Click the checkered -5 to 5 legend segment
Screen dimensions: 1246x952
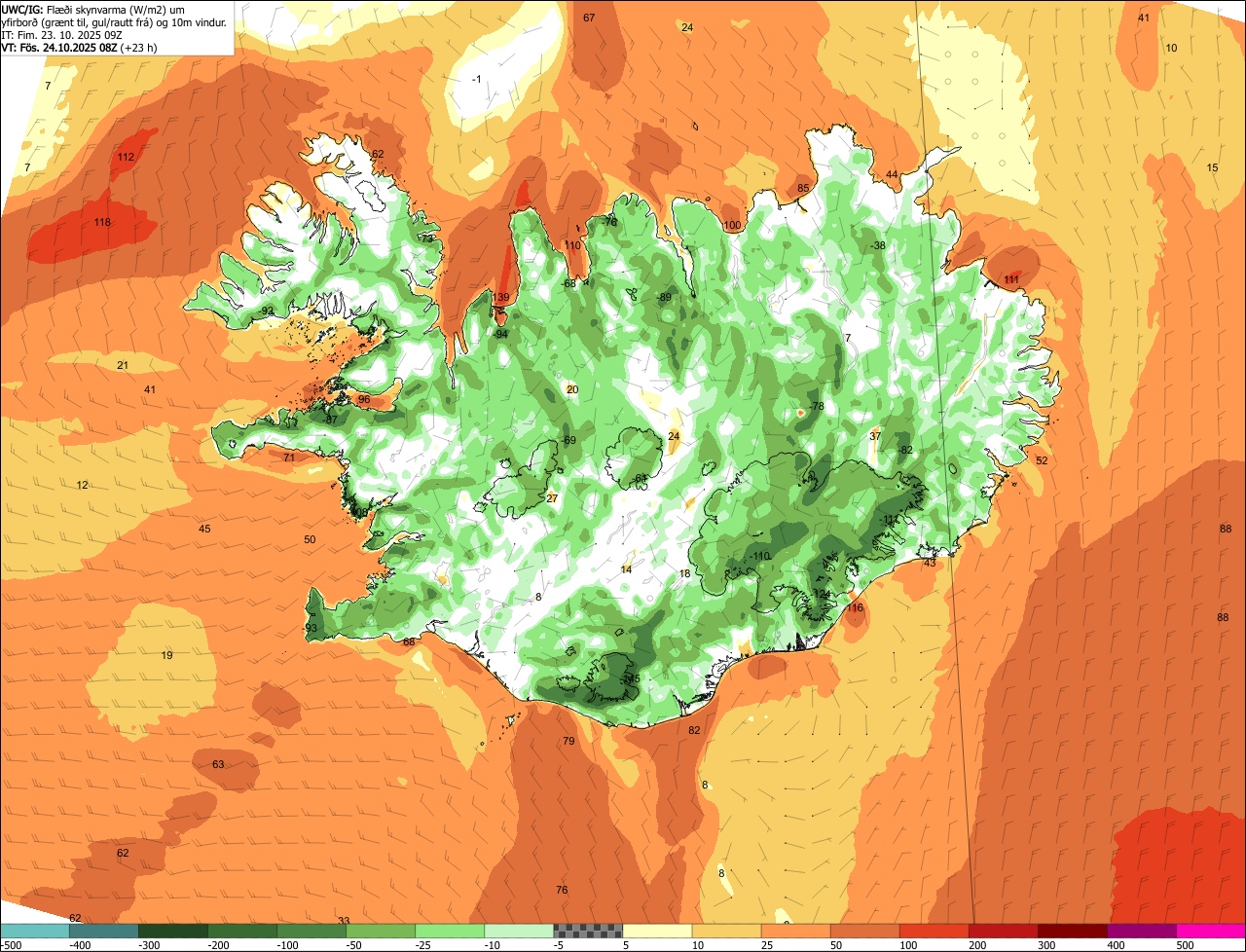point(588,932)
